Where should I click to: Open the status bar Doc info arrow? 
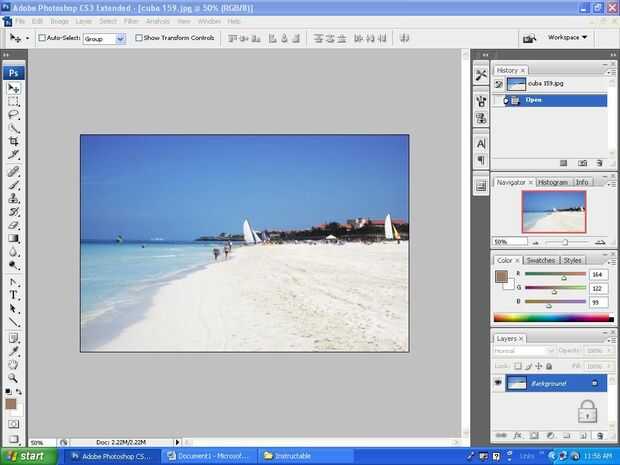tap(177, 442)
